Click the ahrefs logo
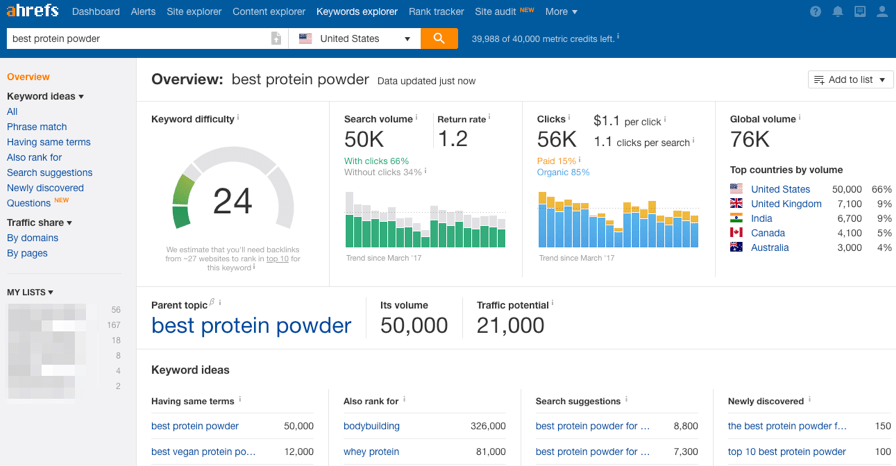The width and height of the screenshot is (896, 466). [x=33, y=11]
